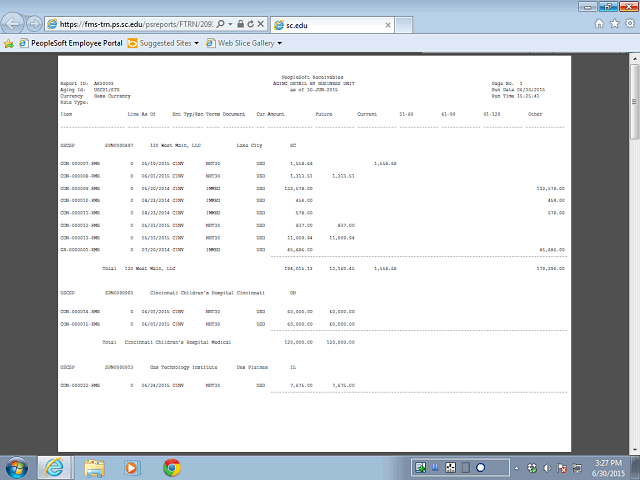Screen dimensions: 640x480
Task: Switch to the sc.edu tab
Action: (x=331, y=25)
